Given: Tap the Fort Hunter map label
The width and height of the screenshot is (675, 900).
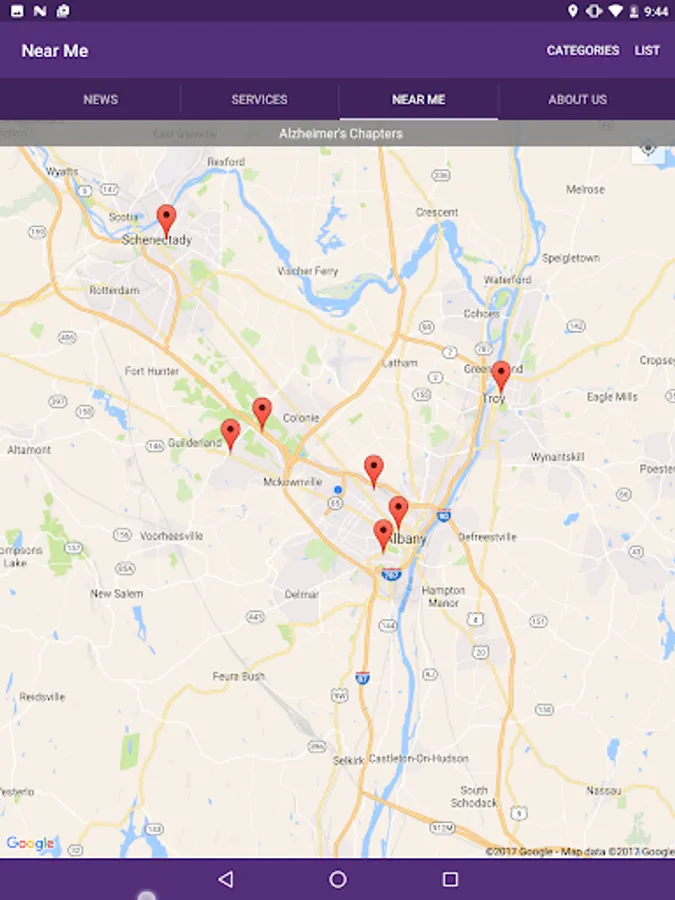Looking at the screenshot, I should 152,371.
